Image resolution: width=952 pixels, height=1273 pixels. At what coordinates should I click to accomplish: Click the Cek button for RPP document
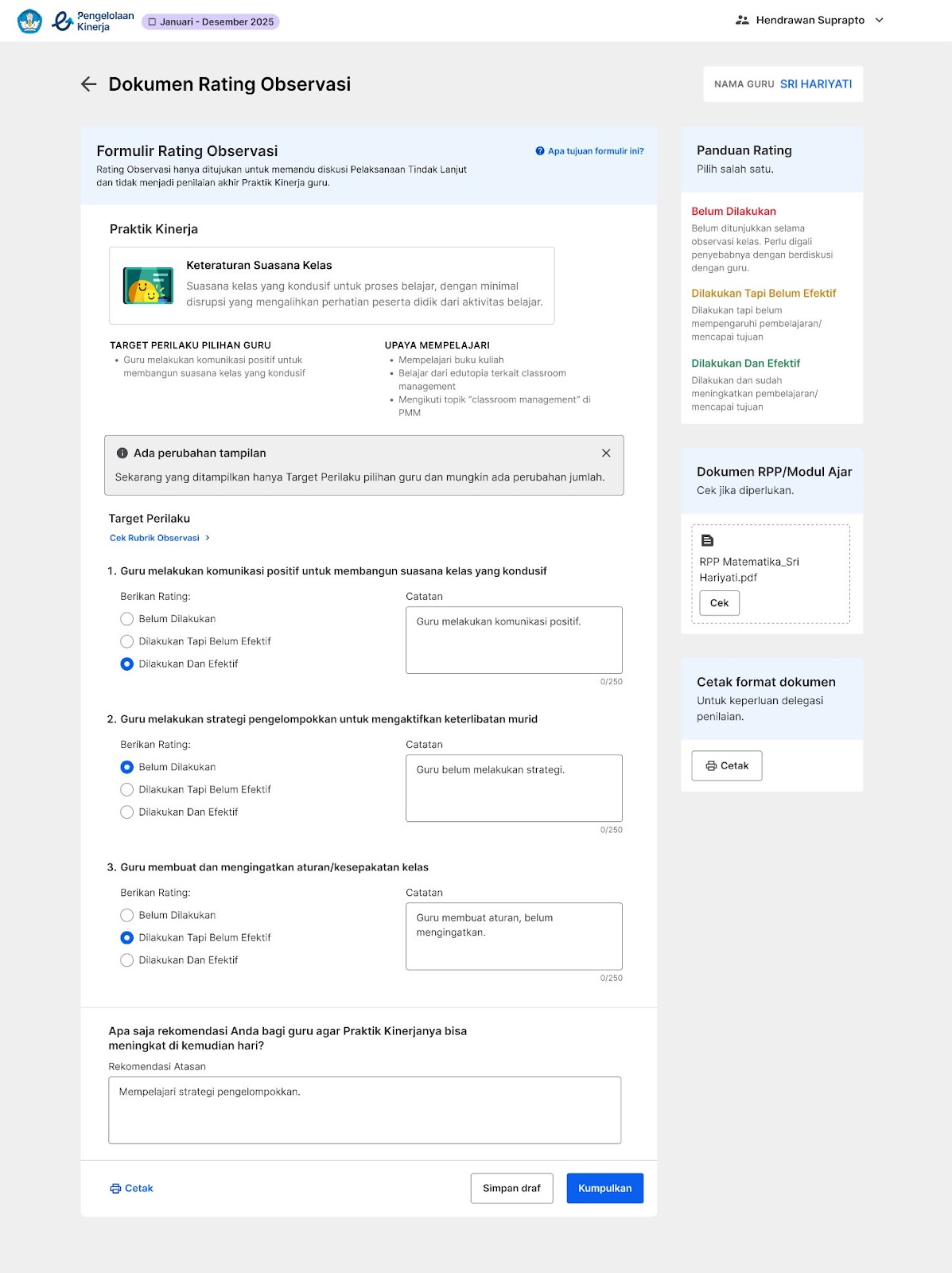pos(720,603)
